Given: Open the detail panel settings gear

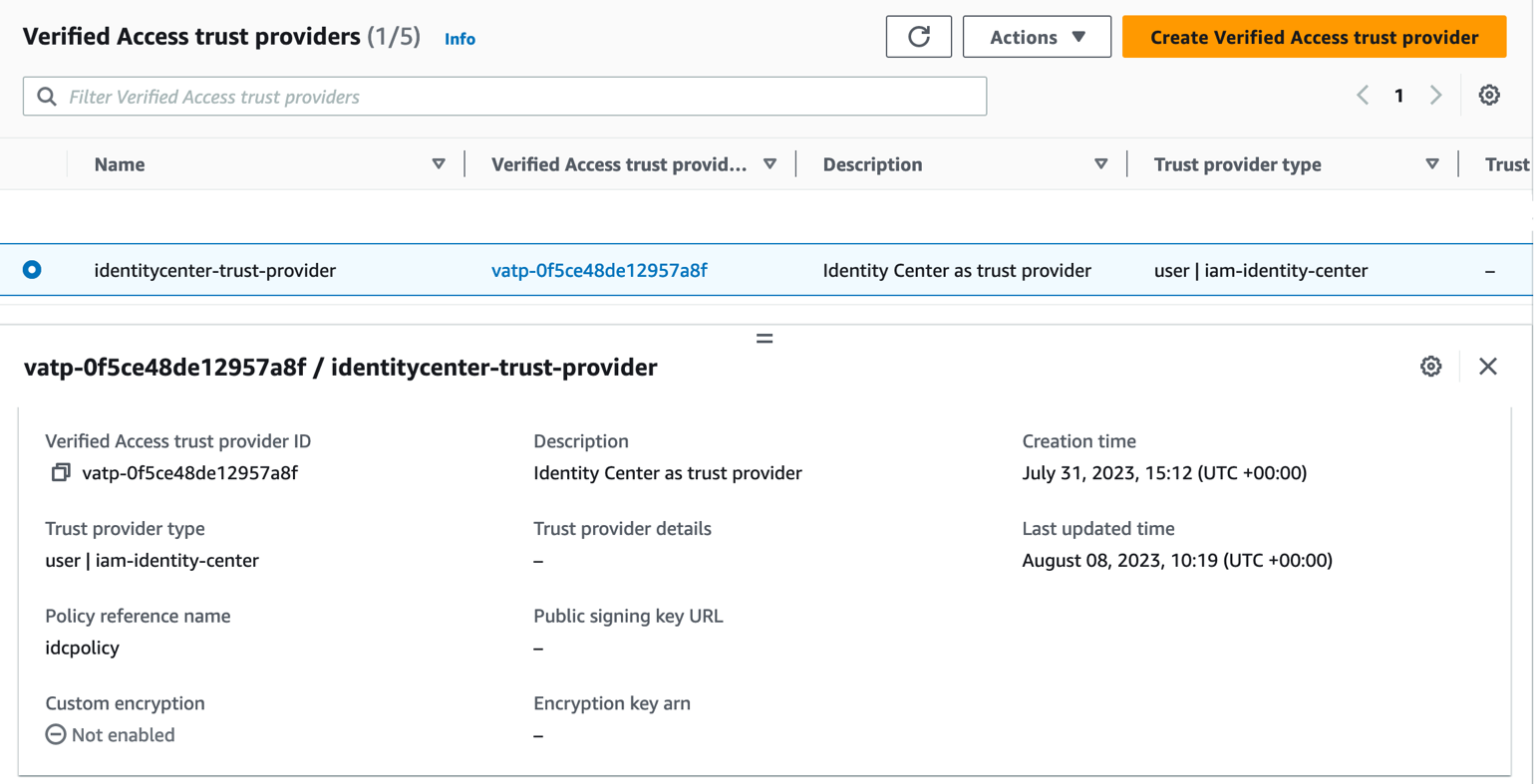Looking at the screenshot, I should [1431, 367].
